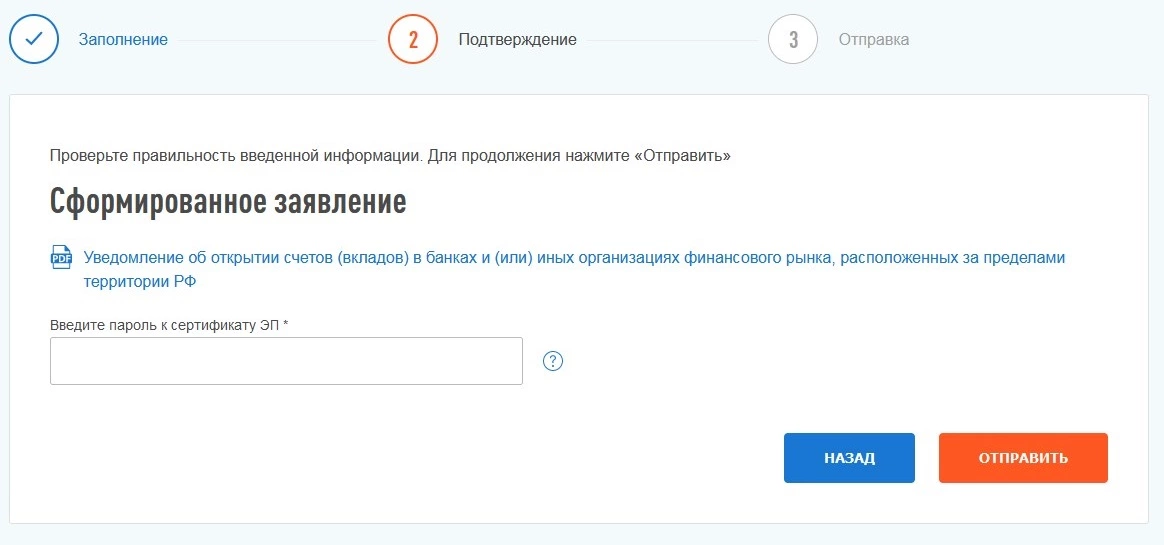
Task: Show help for the certificate password field
Action: click(x=553, y=361)
